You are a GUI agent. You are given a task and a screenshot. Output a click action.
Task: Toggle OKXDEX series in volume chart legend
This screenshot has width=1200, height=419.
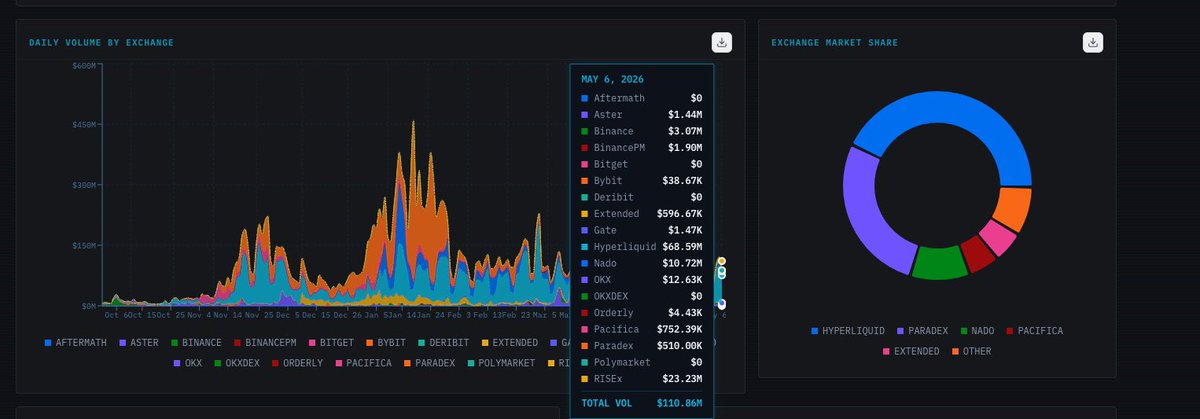(238, 362)
